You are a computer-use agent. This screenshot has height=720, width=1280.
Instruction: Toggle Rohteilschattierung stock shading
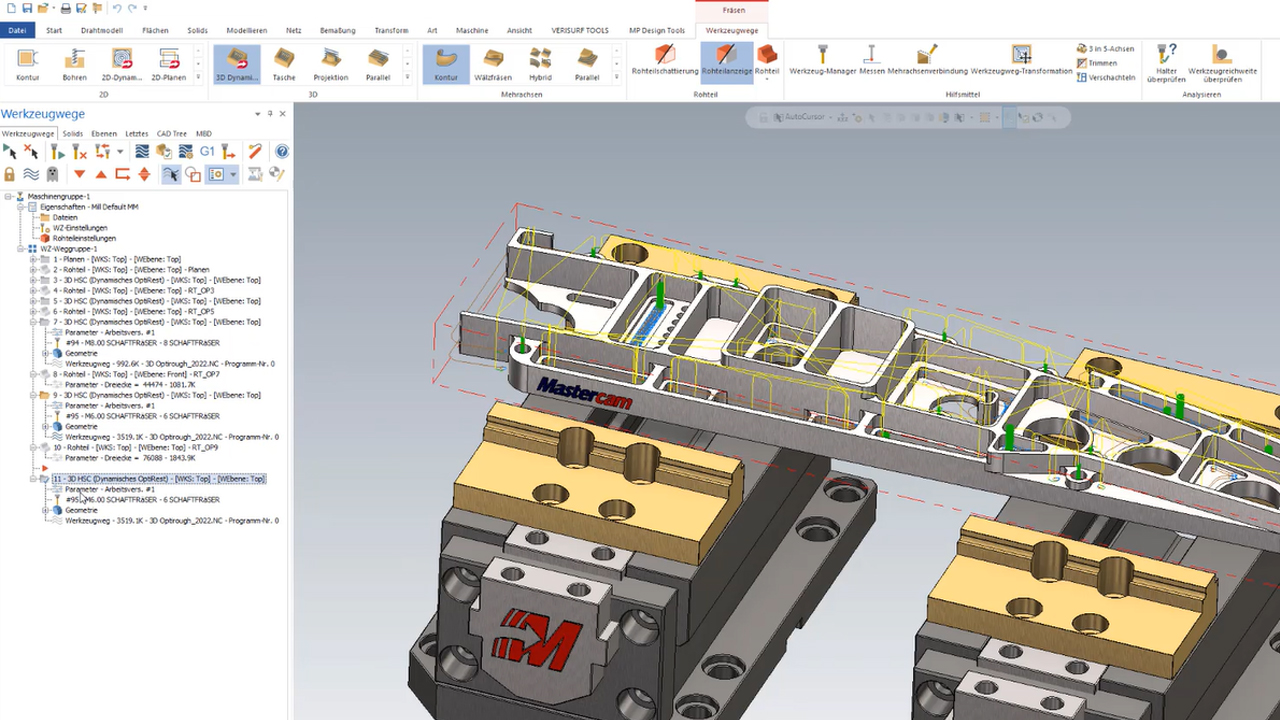665,60
